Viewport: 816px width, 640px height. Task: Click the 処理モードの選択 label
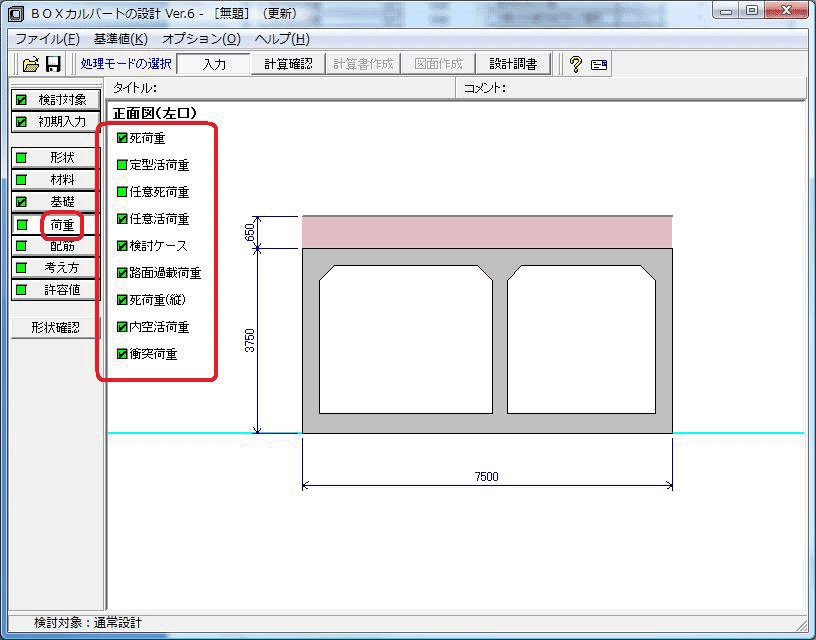tap(126, 64)
